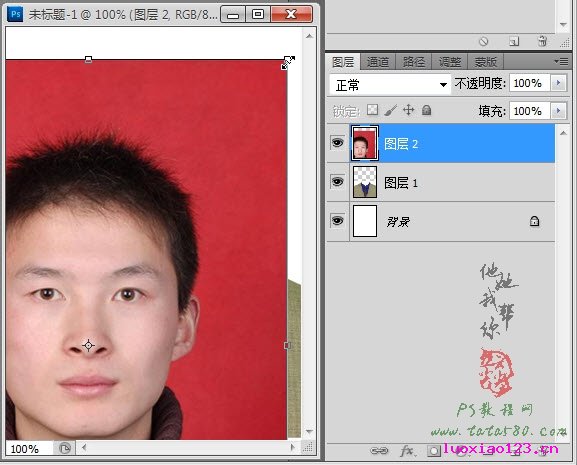Switch to the 图层 tab
Screen dimensions: 577x465
(x=343, y=62)
